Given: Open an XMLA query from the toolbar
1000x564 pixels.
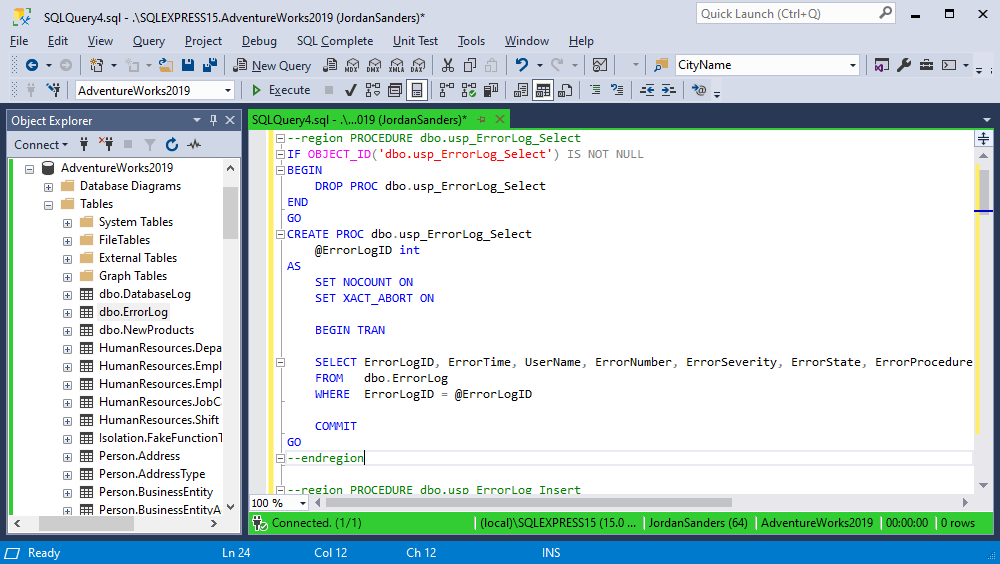Looking at the screenshot, I should (397, 65).
